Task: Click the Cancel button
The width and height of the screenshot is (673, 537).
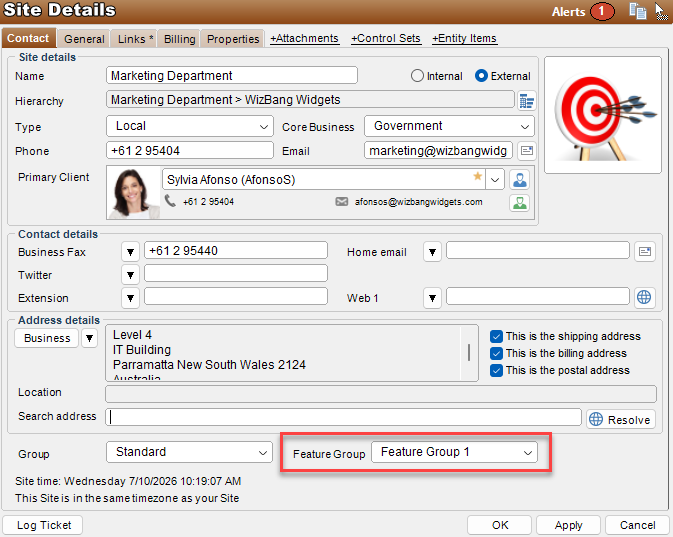Action: click(637, 525)
